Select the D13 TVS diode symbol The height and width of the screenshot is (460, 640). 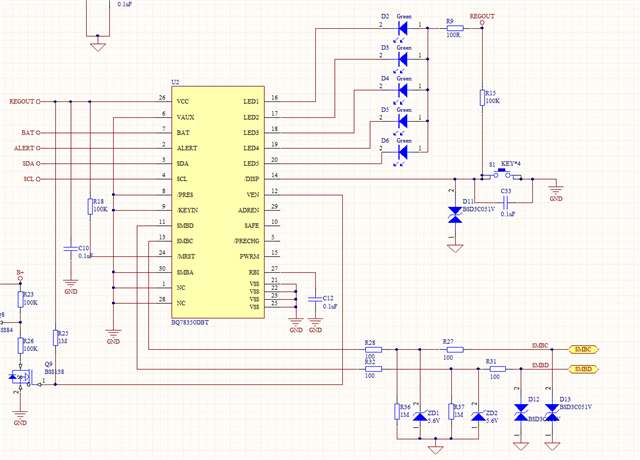[552, 412]
